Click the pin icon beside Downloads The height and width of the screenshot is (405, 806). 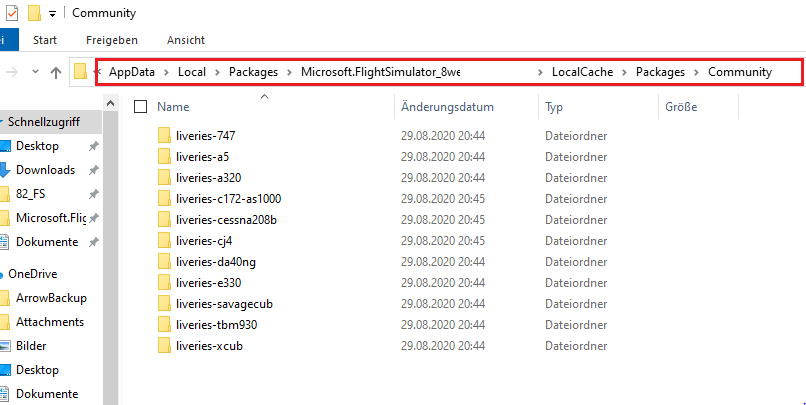point(94,170)
